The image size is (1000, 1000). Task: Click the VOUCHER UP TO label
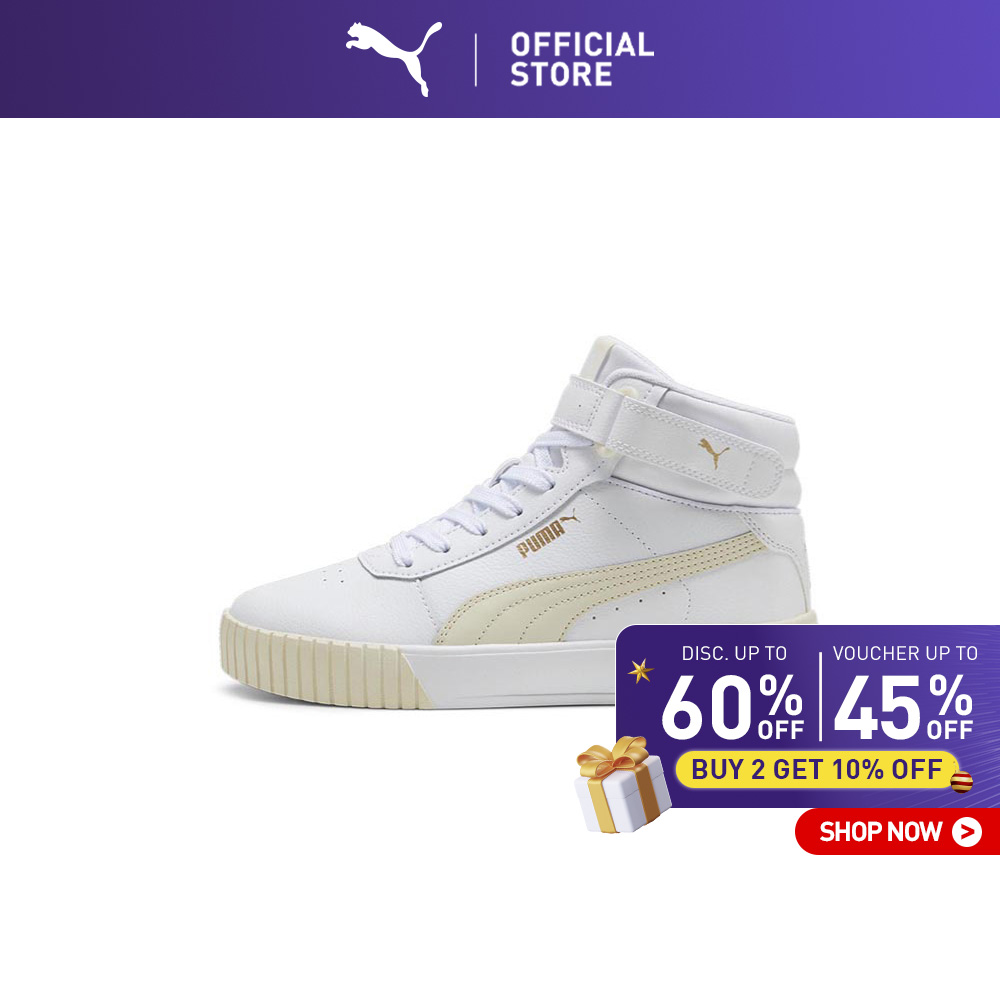point(904,654)
